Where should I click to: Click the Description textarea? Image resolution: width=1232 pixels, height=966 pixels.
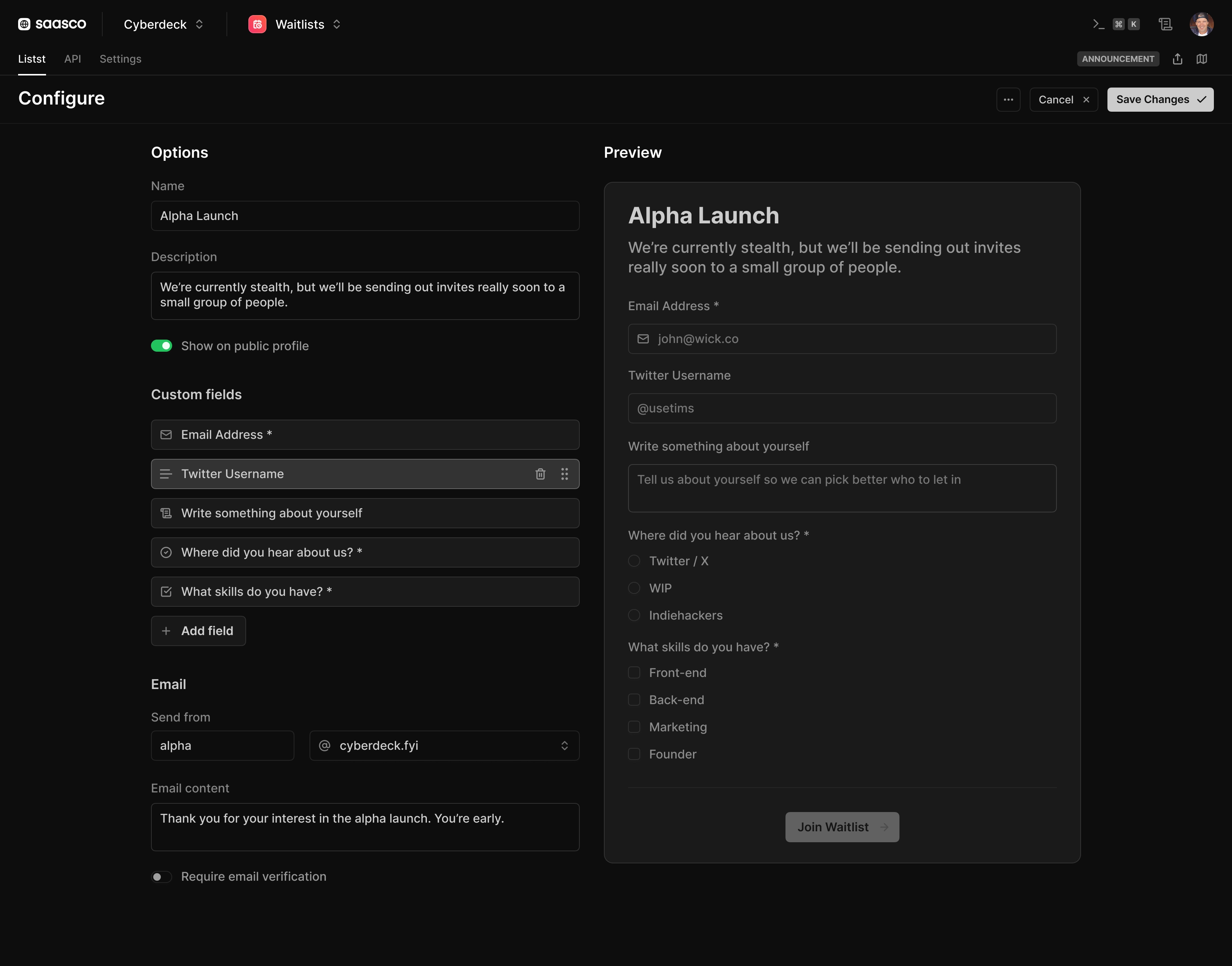point(365,296)
